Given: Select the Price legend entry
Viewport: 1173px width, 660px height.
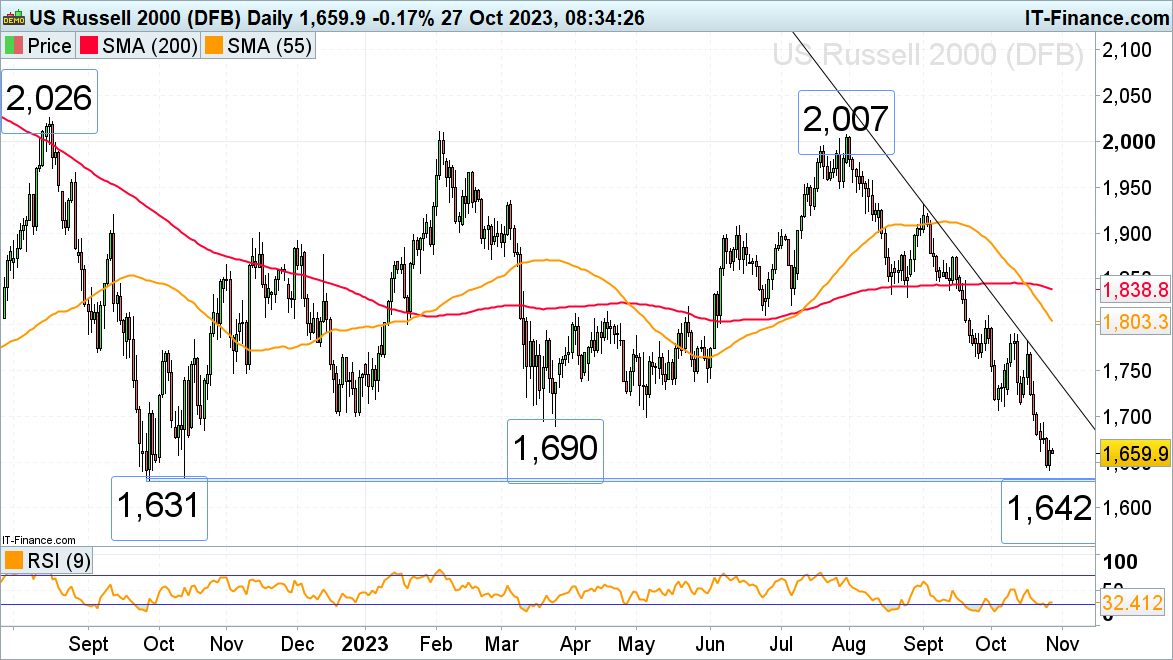Looking at the screenshot, I should point(39,46).
